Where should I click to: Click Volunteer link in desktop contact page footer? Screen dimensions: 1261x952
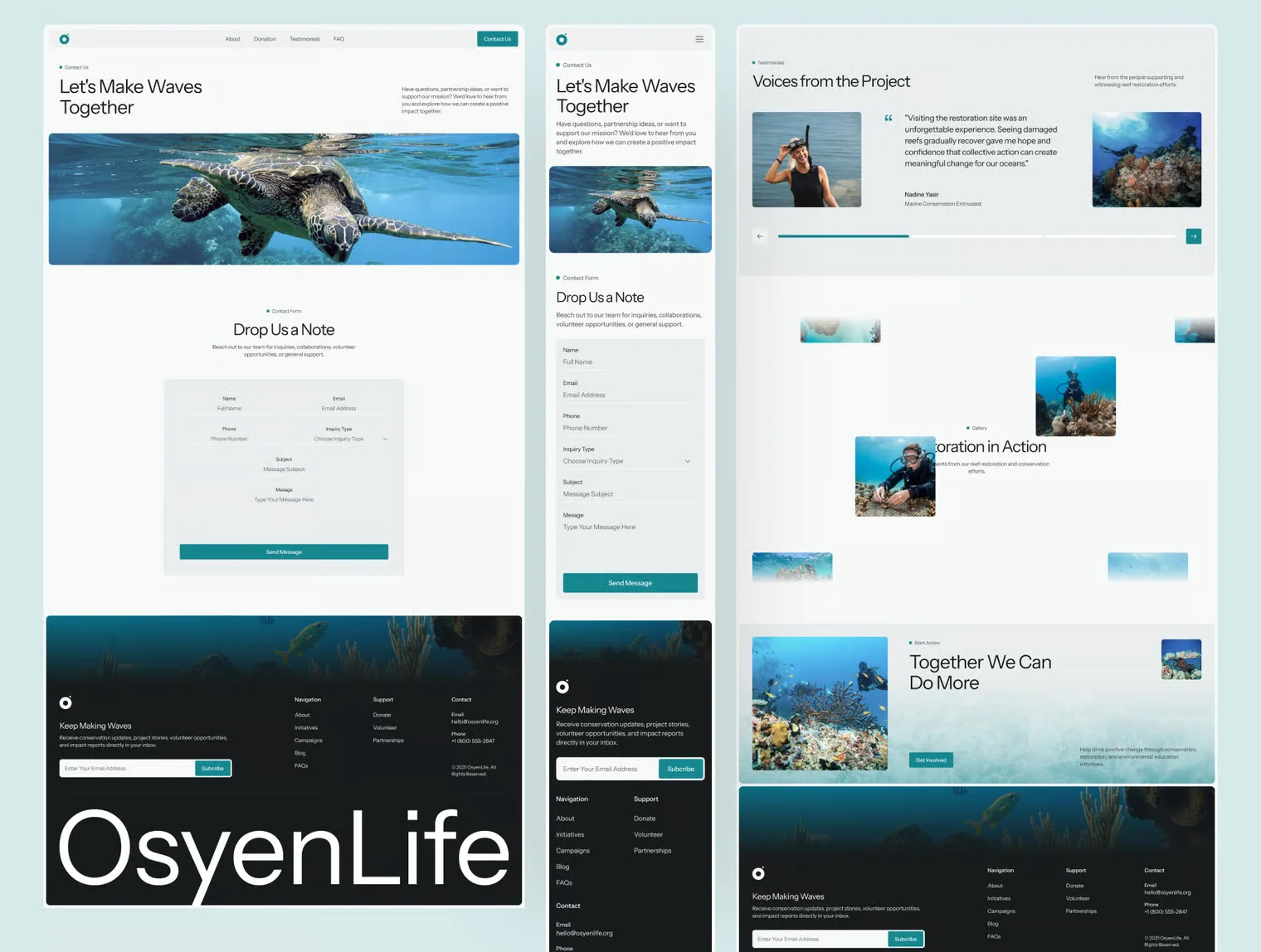(x=385, y=727)
